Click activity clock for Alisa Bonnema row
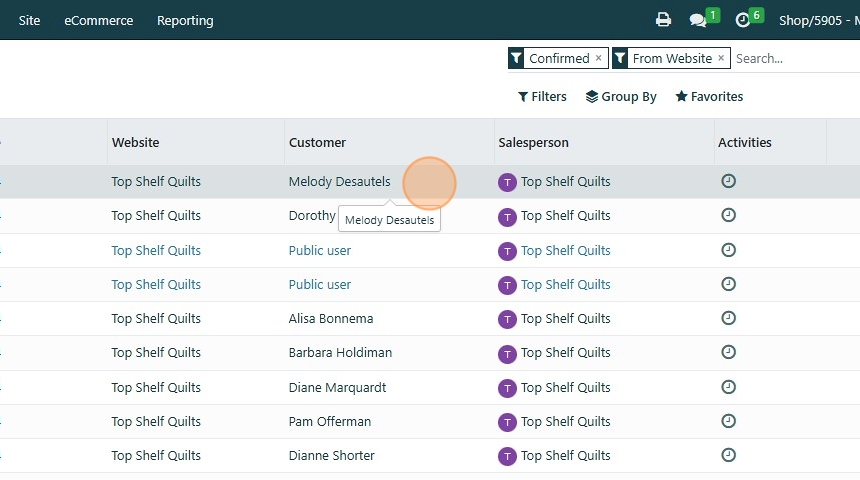Image resolution: width=860 pixels, height=480 pixels. [729, 318]
